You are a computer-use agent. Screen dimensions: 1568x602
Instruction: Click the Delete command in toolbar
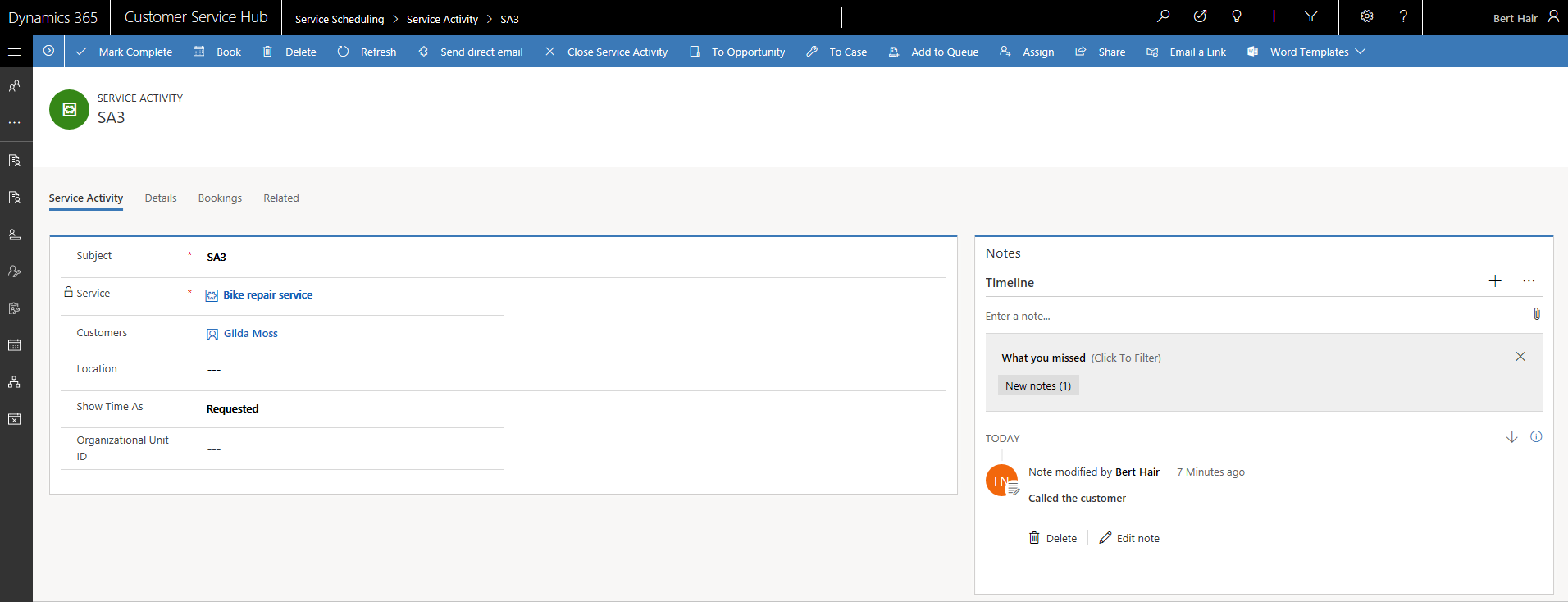click(x=289, y=52)
